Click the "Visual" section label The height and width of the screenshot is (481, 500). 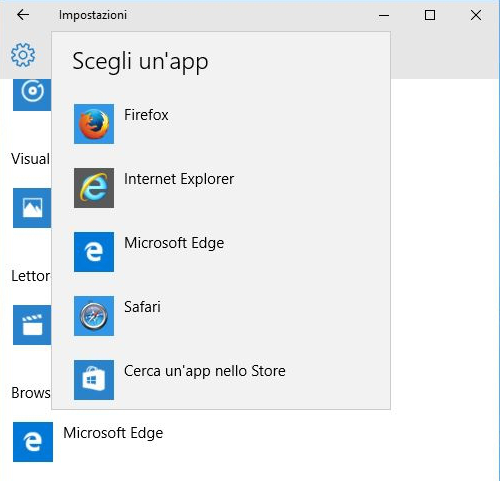(30, 159)
